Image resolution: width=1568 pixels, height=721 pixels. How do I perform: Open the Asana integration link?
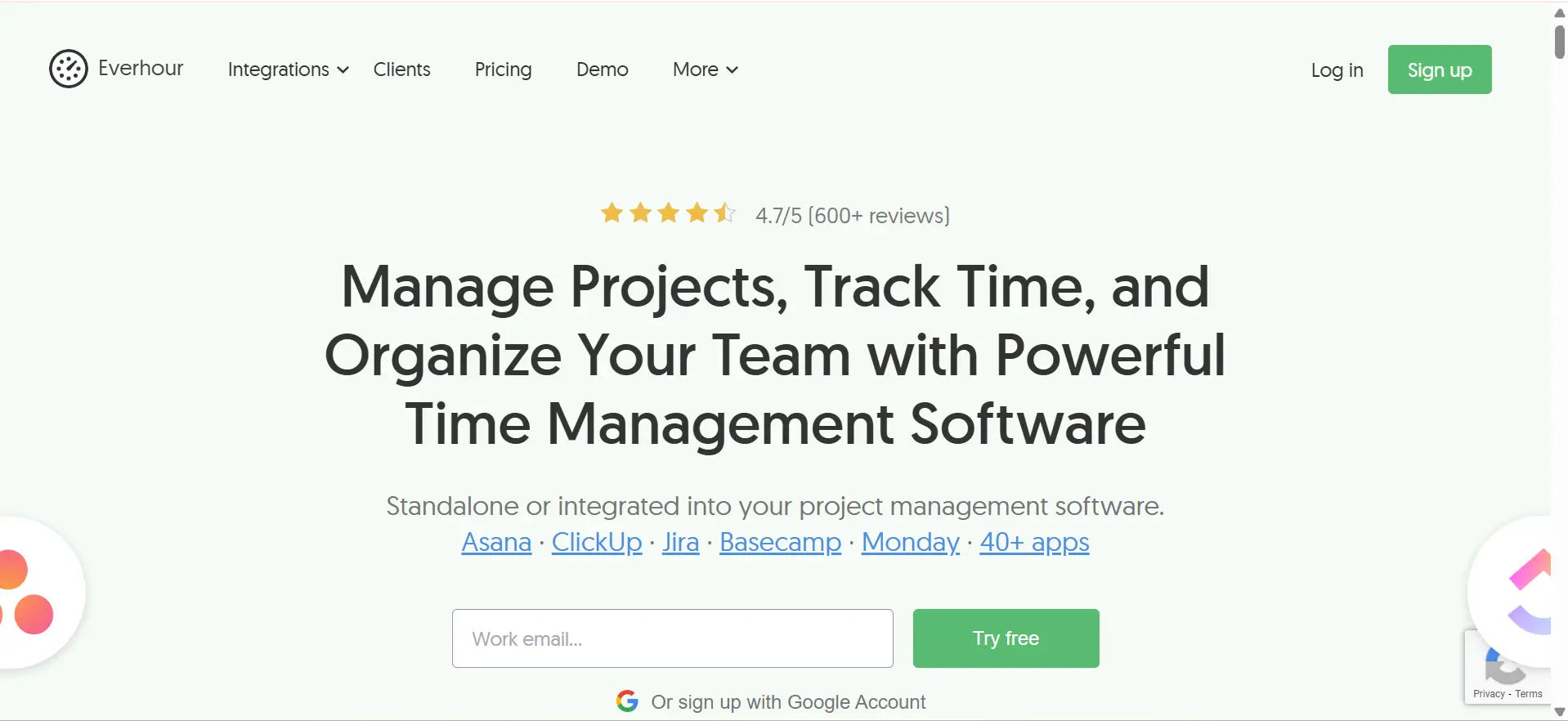click(496, 542)
